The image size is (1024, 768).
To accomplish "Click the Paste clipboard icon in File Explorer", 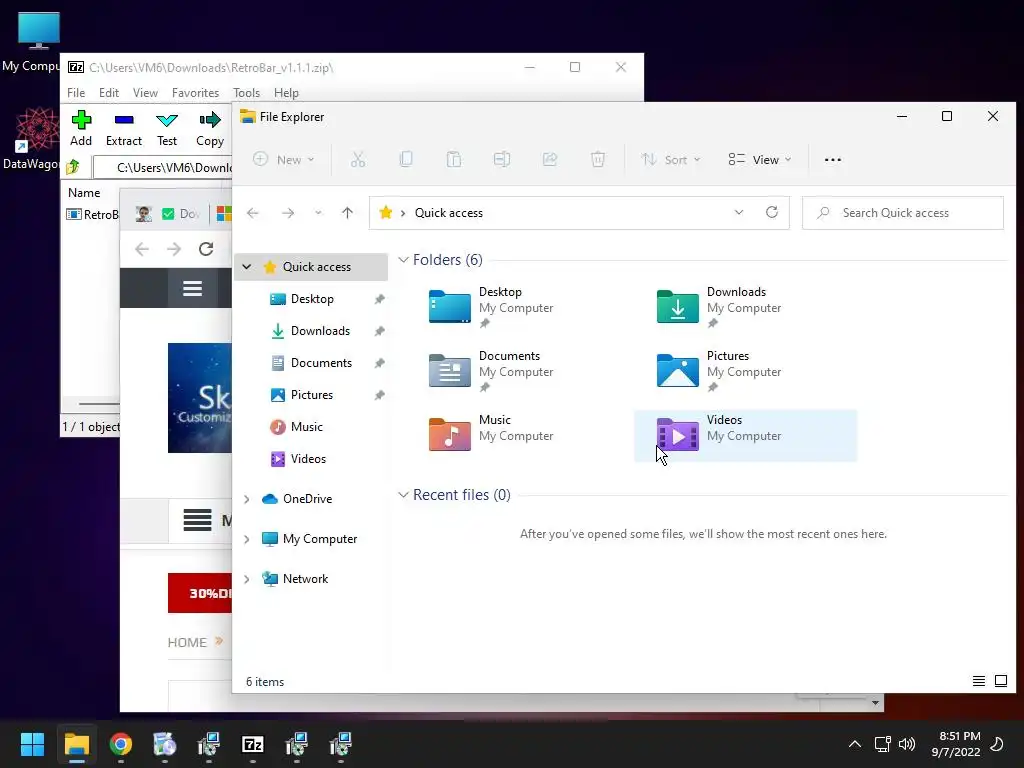I will (x=454, y=159).
